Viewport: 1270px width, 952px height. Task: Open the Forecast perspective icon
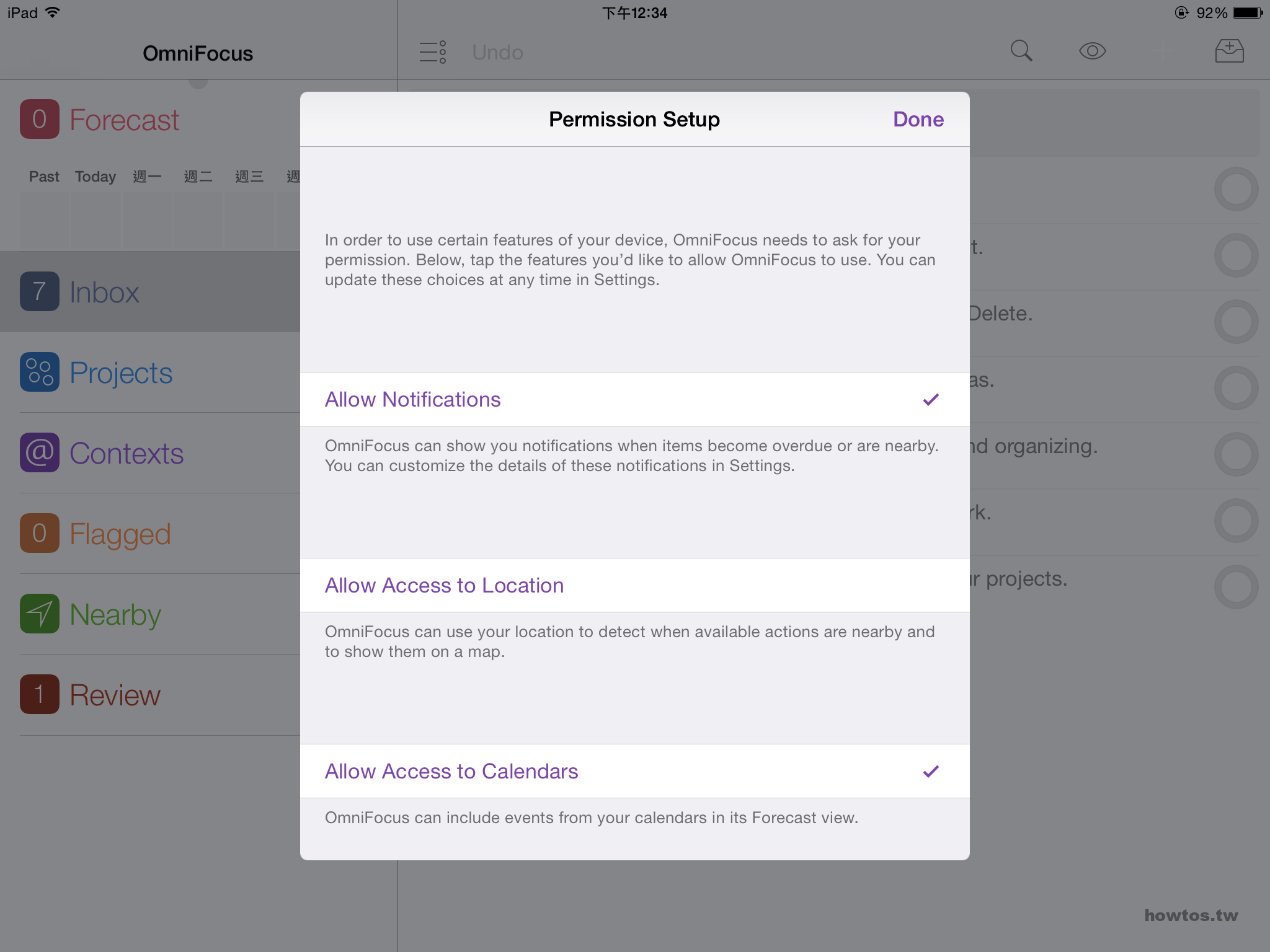pyautogui.click(x=40, y=119)
